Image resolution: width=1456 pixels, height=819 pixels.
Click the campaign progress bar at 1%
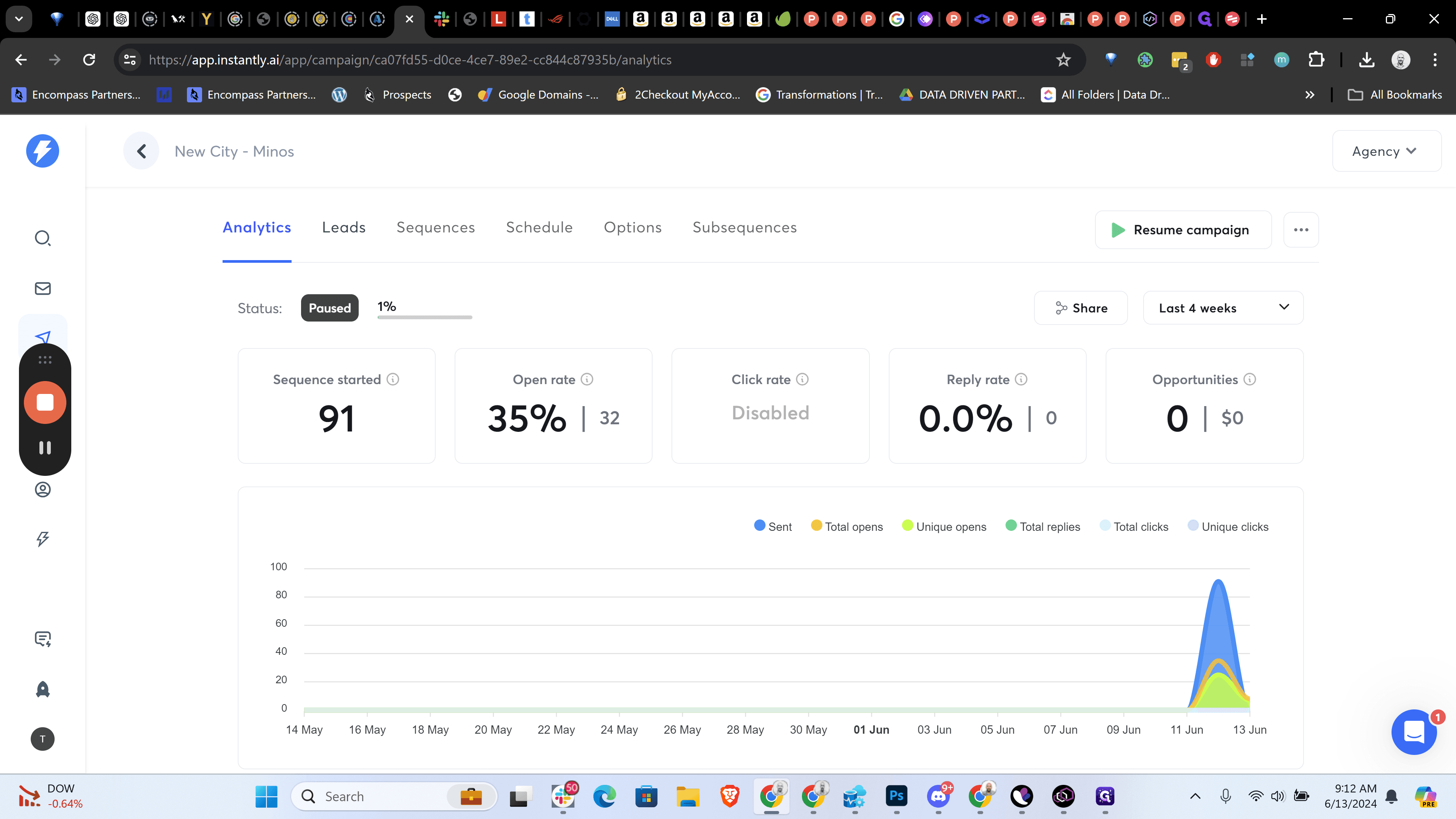click(x=425, y=317)
